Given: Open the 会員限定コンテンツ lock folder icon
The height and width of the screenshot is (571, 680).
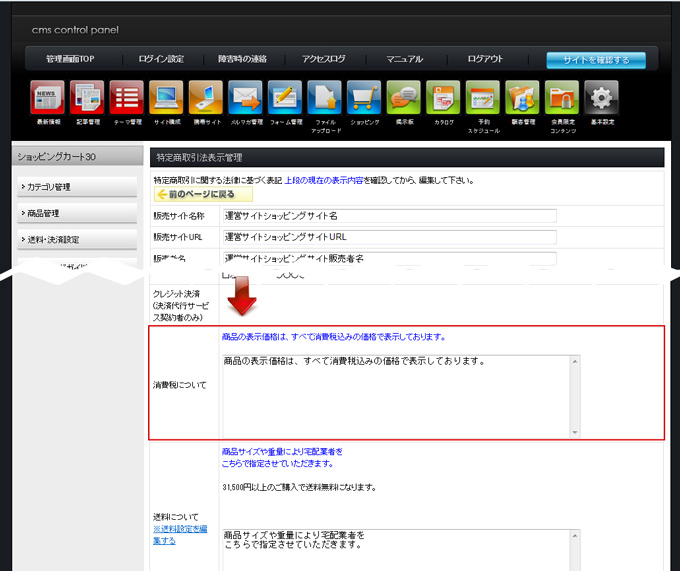Looking at the screenshot, I should pos(562,98).
